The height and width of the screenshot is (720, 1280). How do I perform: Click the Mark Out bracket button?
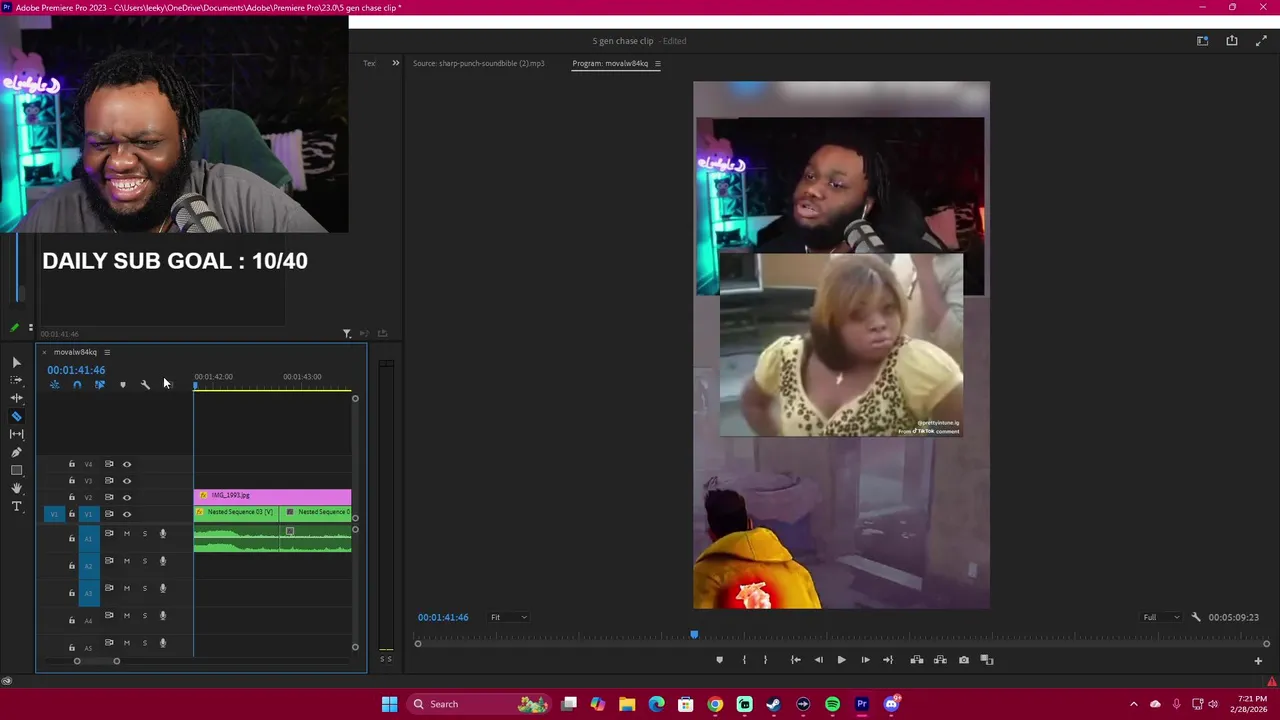(766, 660)
